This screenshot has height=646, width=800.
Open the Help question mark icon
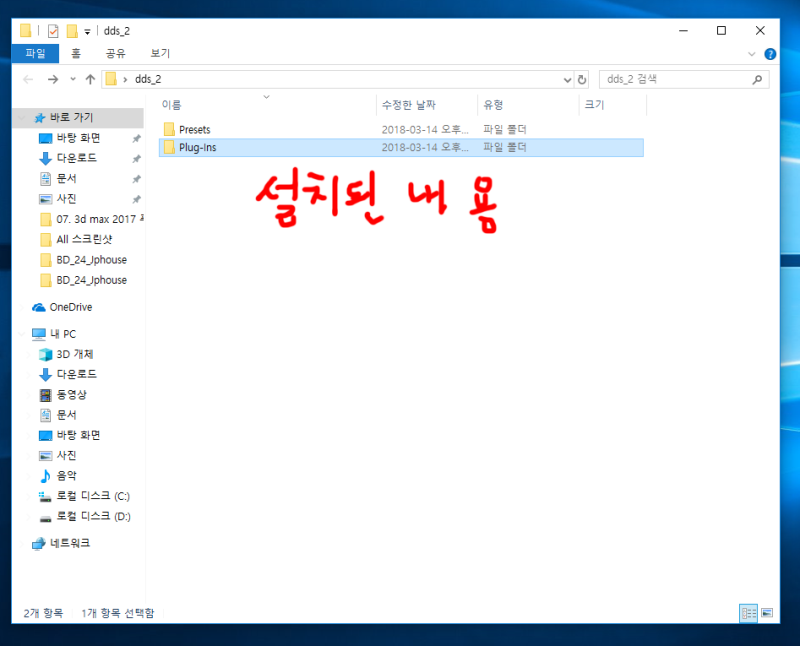click(770, 54)
